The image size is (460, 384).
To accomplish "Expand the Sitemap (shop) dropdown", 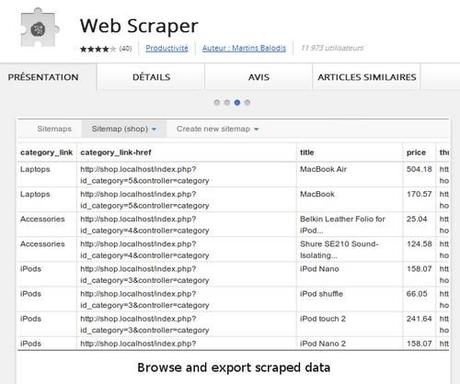I will tap(124, 129).
